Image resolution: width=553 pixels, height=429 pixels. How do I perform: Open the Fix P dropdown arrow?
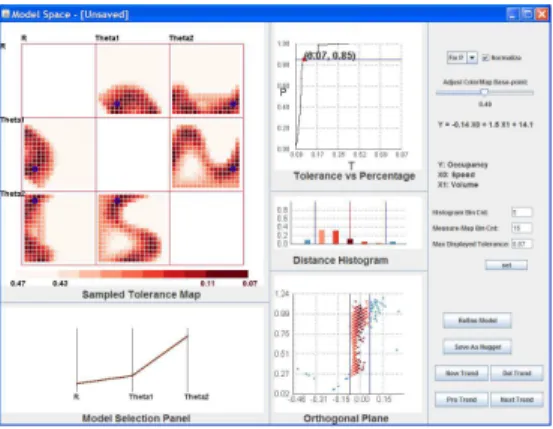[472, 58]
